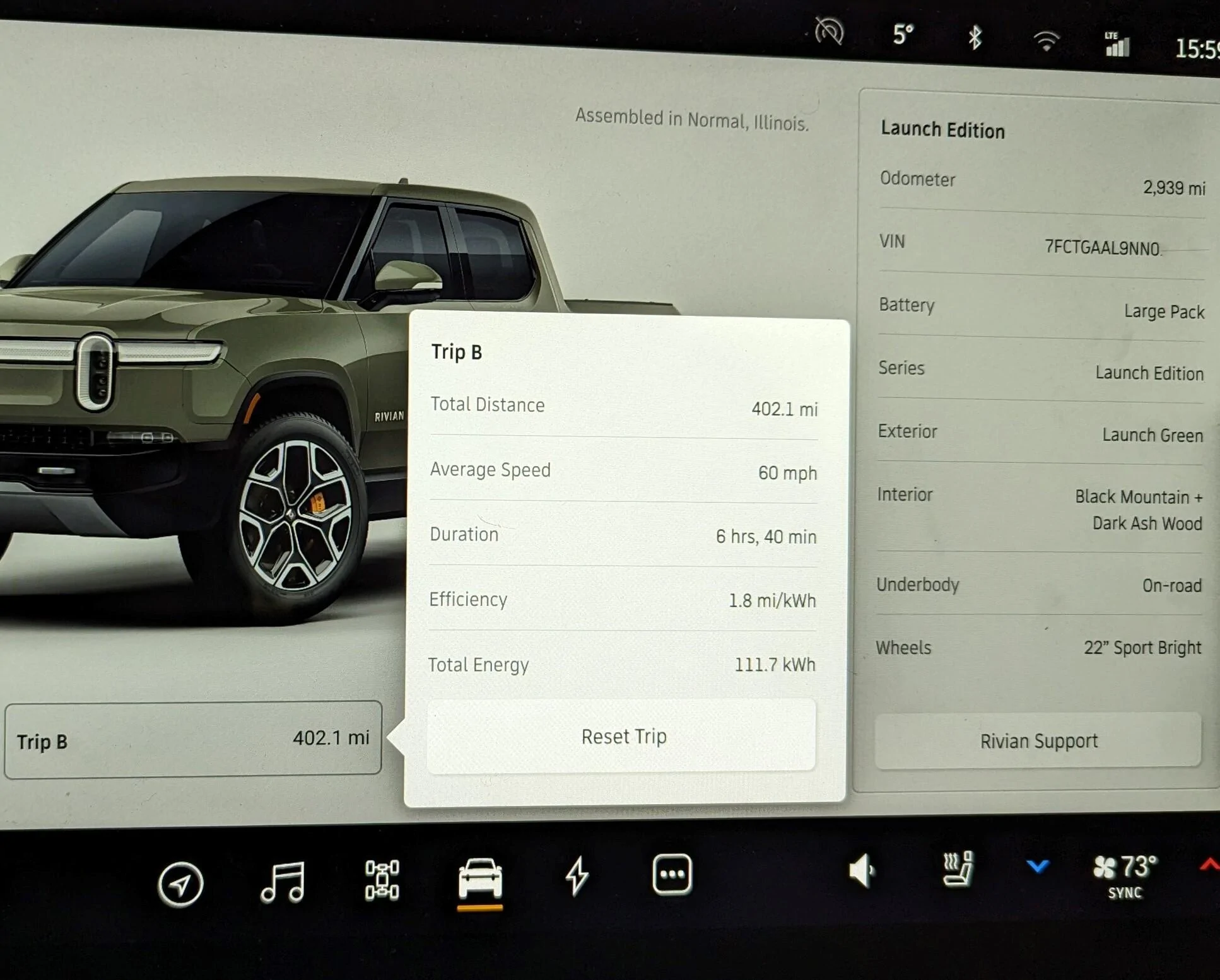
Task: Tap the Exterior Launch Green row
Action: pos(1040,433)
